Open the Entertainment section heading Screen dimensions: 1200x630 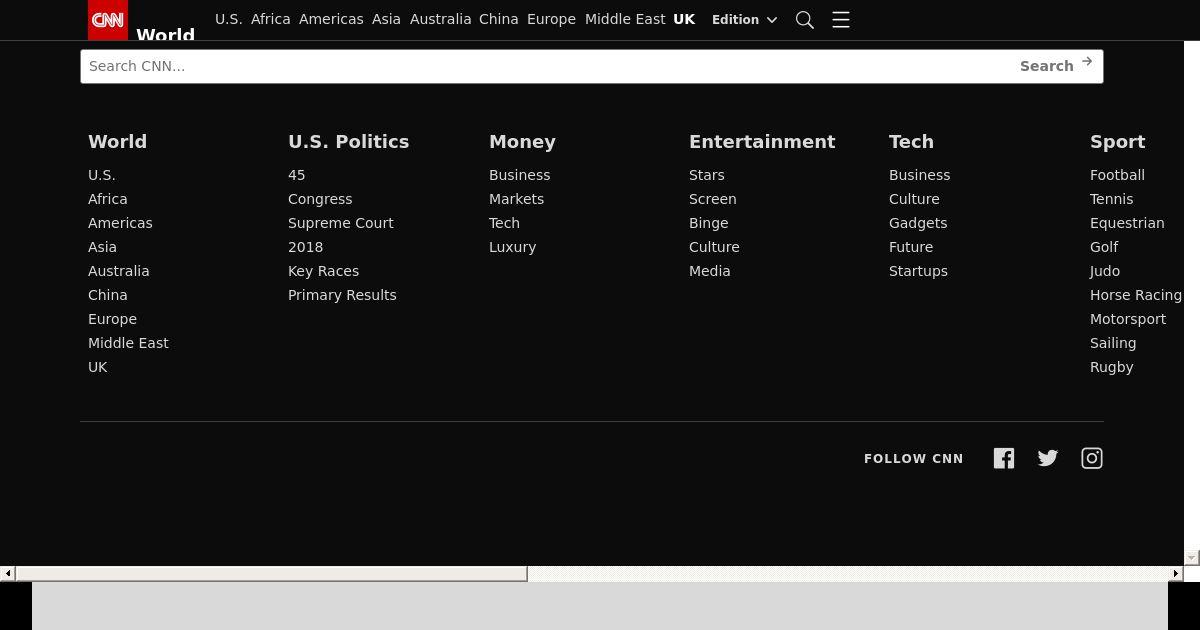click(762, 142)
